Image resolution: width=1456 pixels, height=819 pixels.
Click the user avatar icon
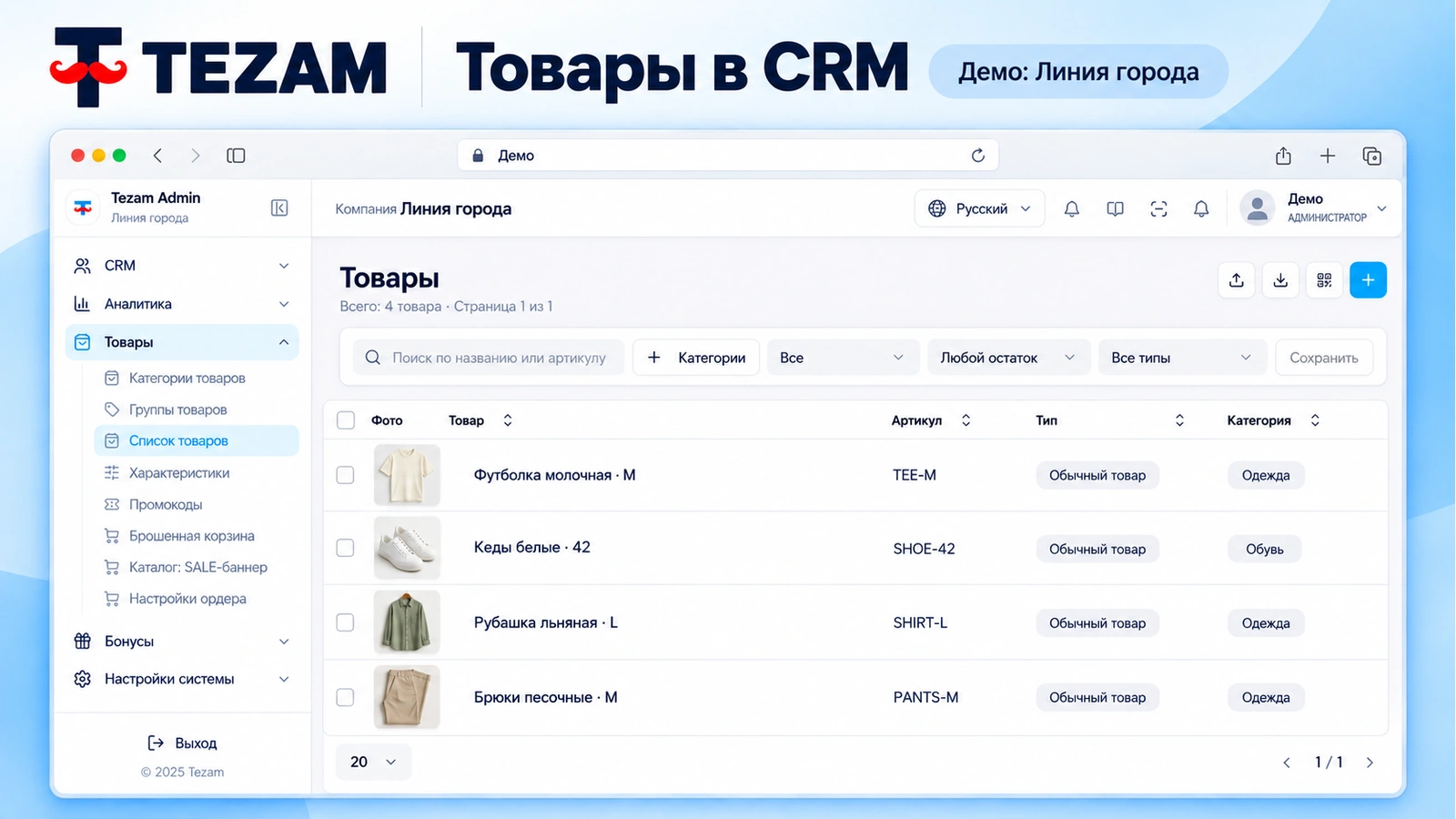1257,208
